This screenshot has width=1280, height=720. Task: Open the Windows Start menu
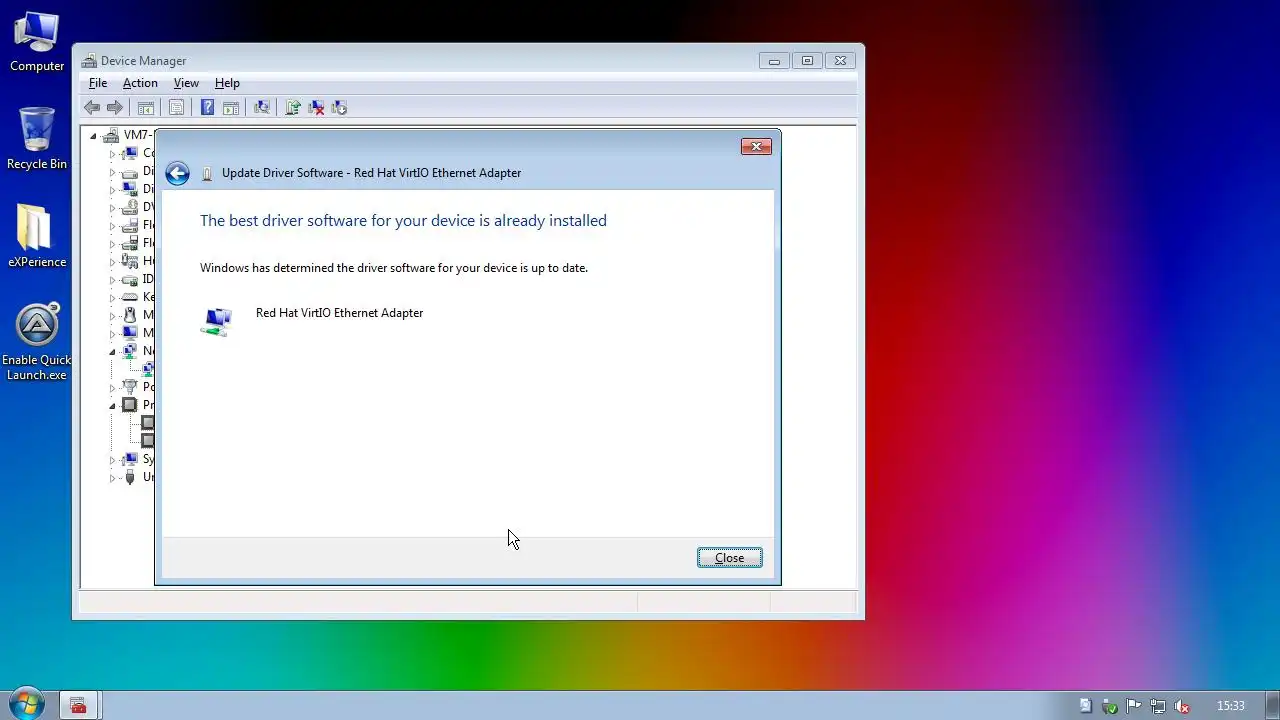(x=26, y=705)
